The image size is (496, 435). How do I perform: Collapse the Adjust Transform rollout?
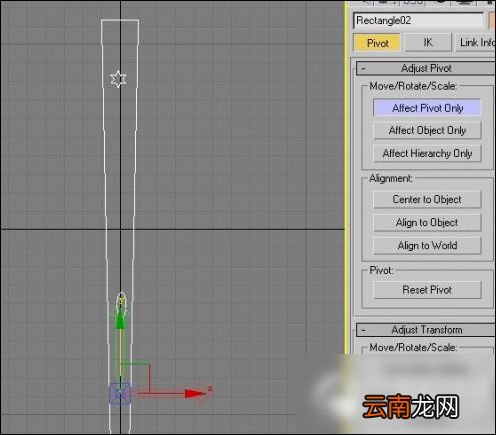[x=426, y=330]
